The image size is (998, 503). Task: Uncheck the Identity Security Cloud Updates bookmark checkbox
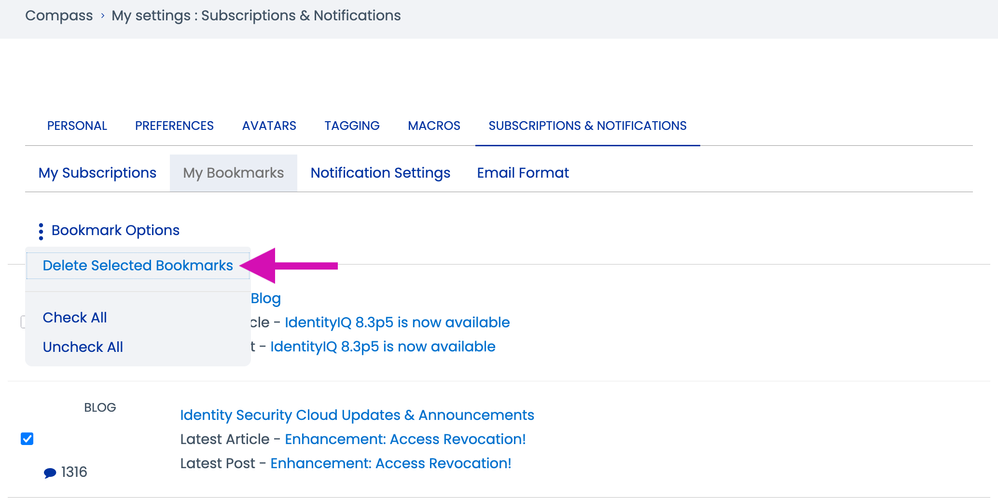pyautogui.click(x=27, y=439)
